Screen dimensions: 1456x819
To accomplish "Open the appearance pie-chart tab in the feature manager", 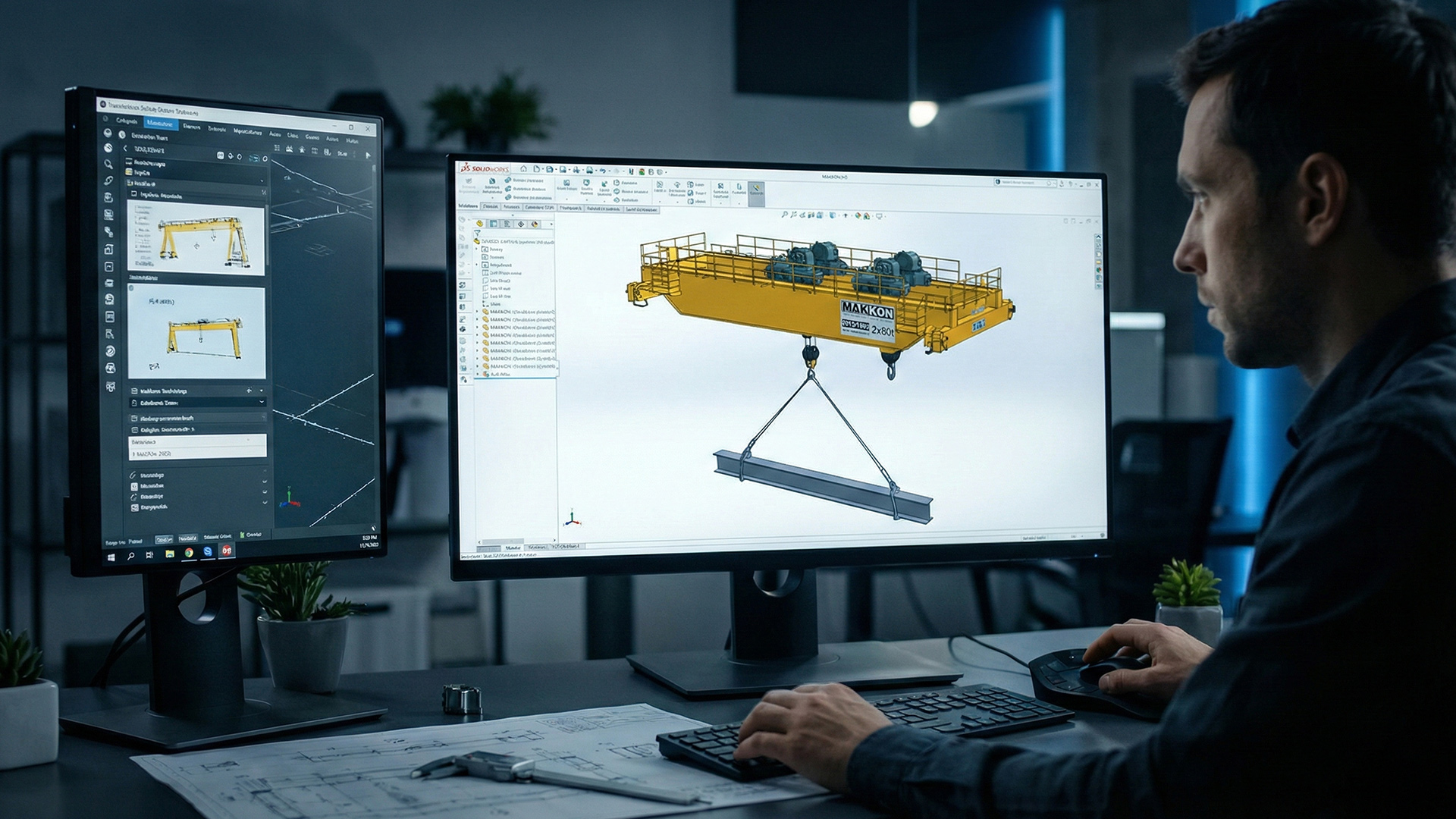I will [x=535, y=224].
